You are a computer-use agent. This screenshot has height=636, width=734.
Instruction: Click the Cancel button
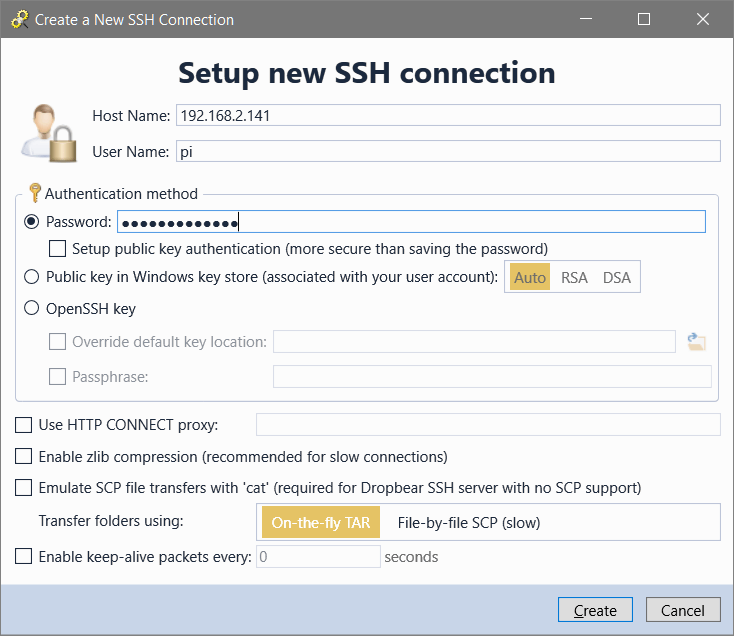[x=683, y=610]
